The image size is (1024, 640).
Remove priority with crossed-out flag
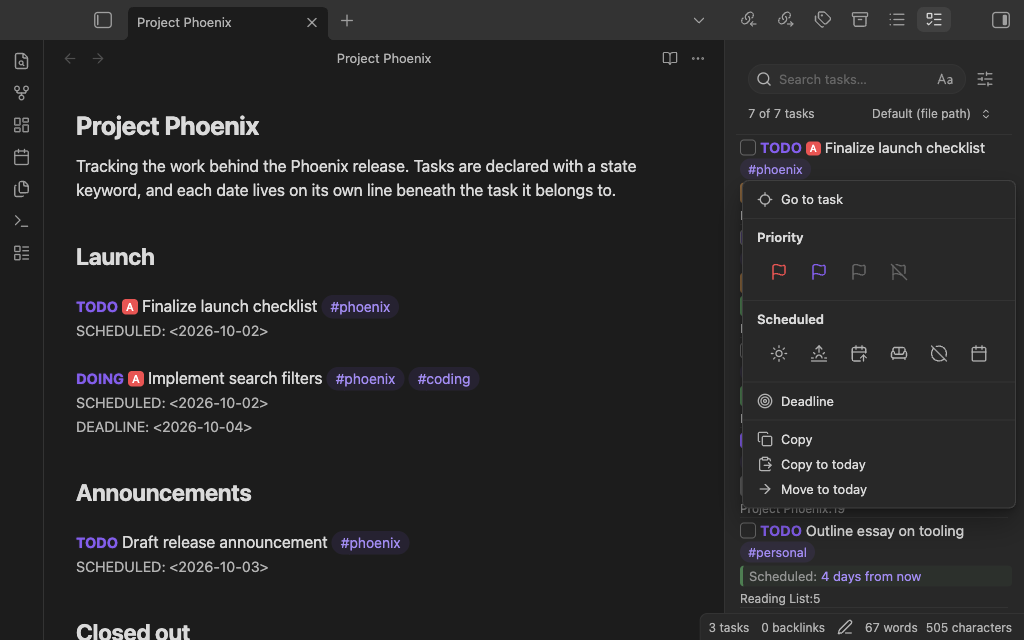(899, 272)
